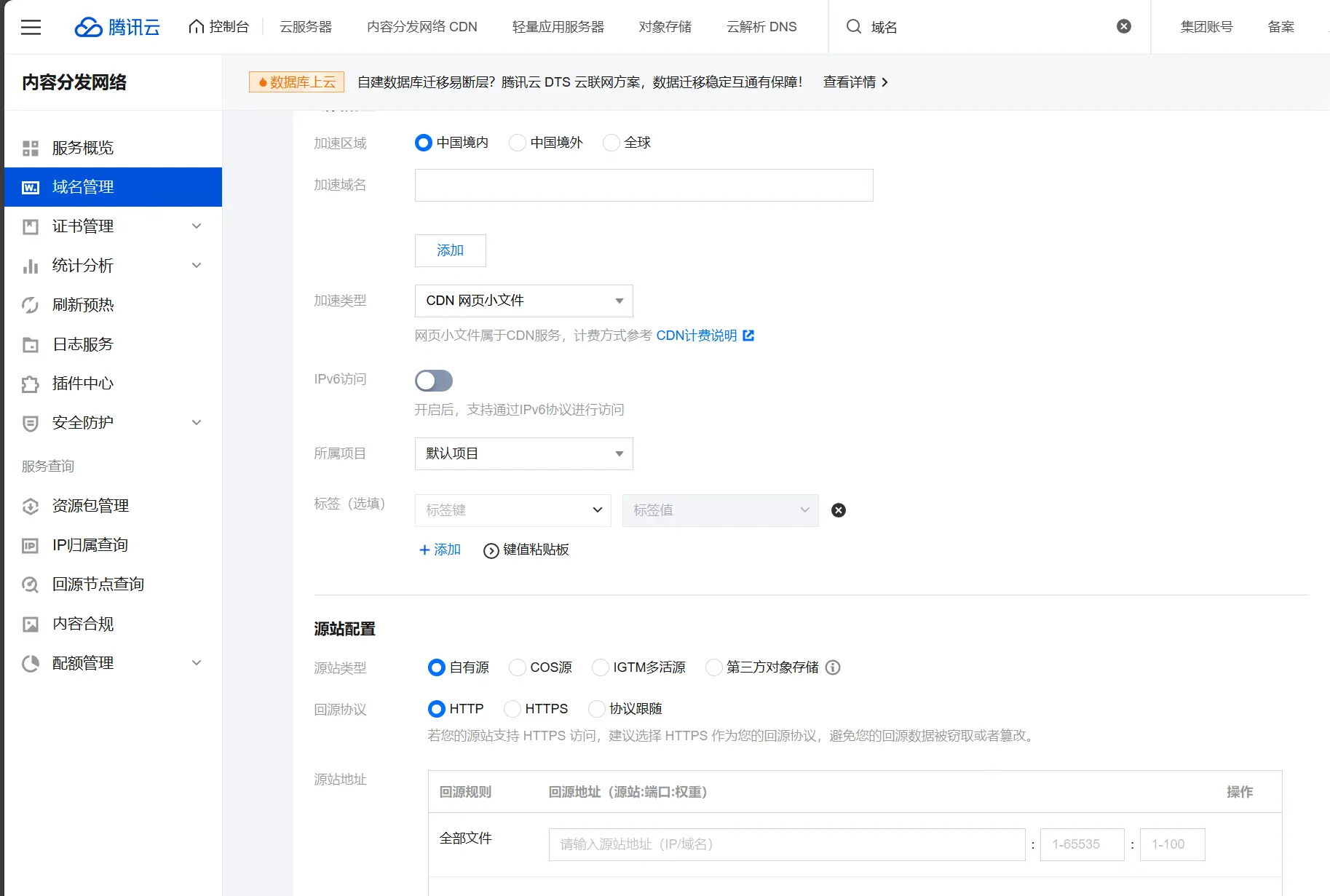
Task: Remove the tag row with X icon
Action: [x=838, y=510]
